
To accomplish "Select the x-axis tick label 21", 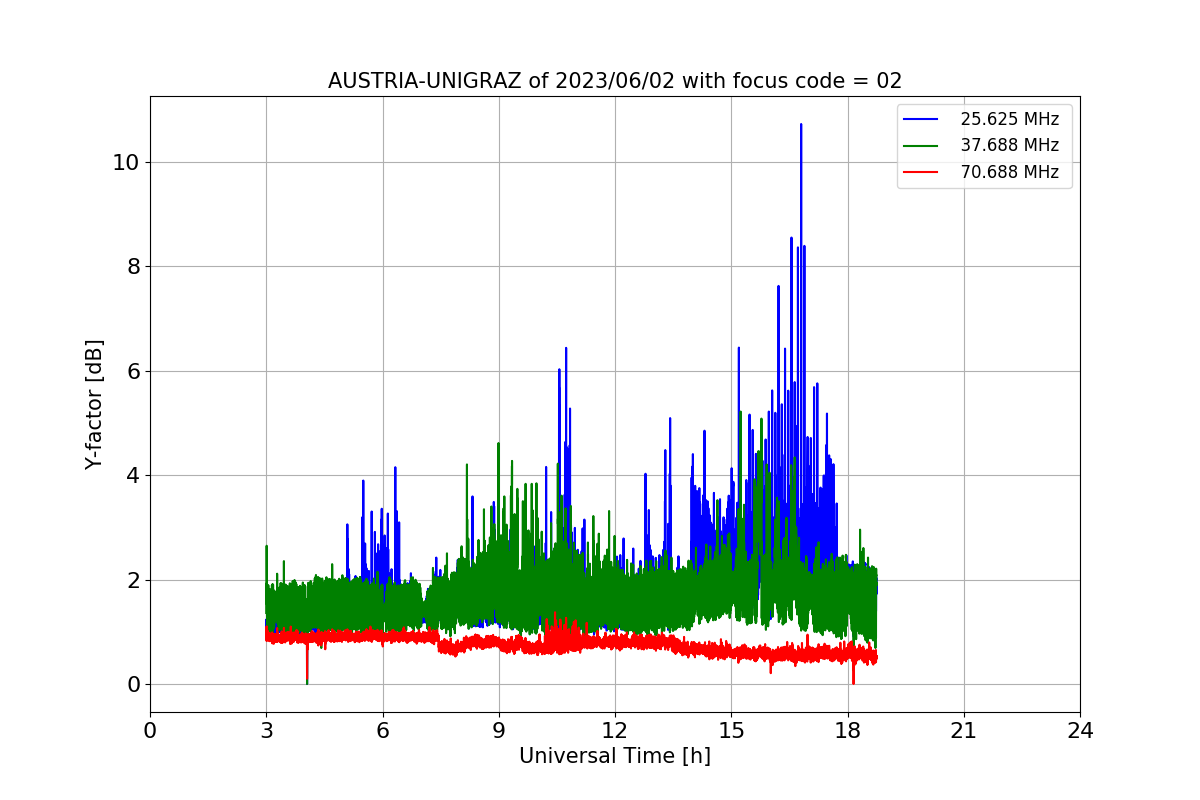I will tap(964, 731).
